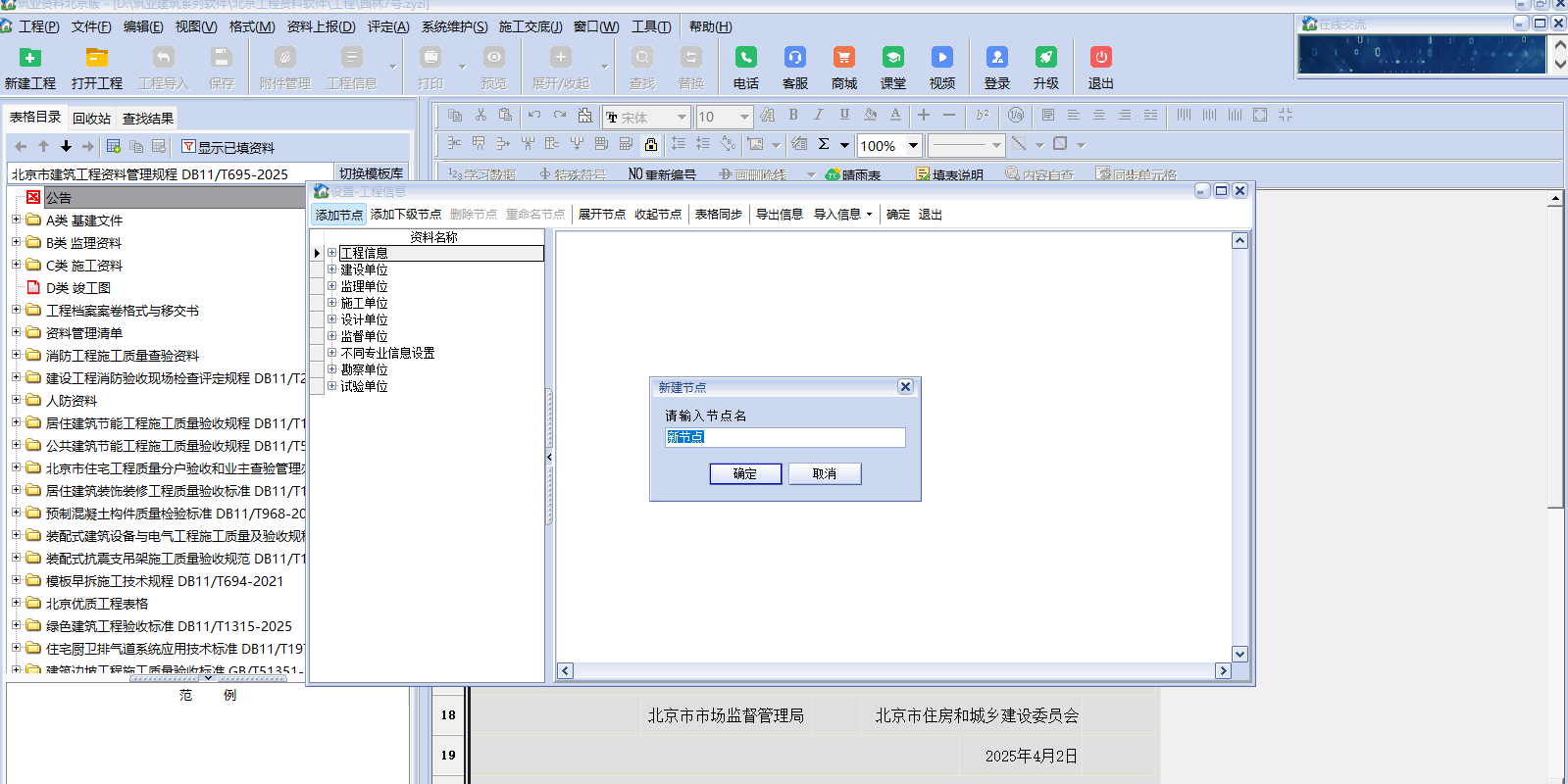Open the orange 商城 shop icon
The width and height of the screenshot is (1568, 784).
point(843,58)
